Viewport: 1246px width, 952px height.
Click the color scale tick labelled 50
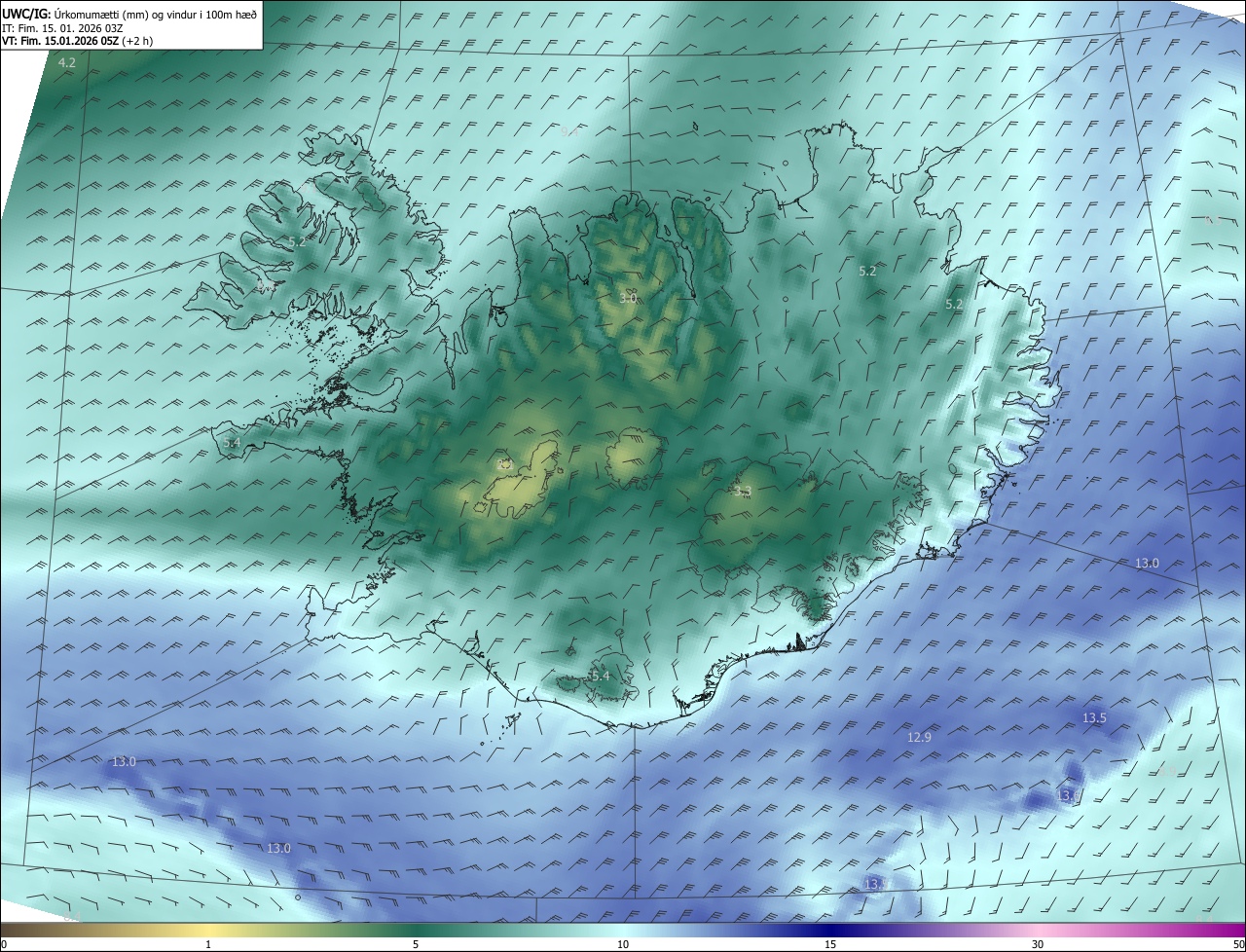click(1238, 944)
